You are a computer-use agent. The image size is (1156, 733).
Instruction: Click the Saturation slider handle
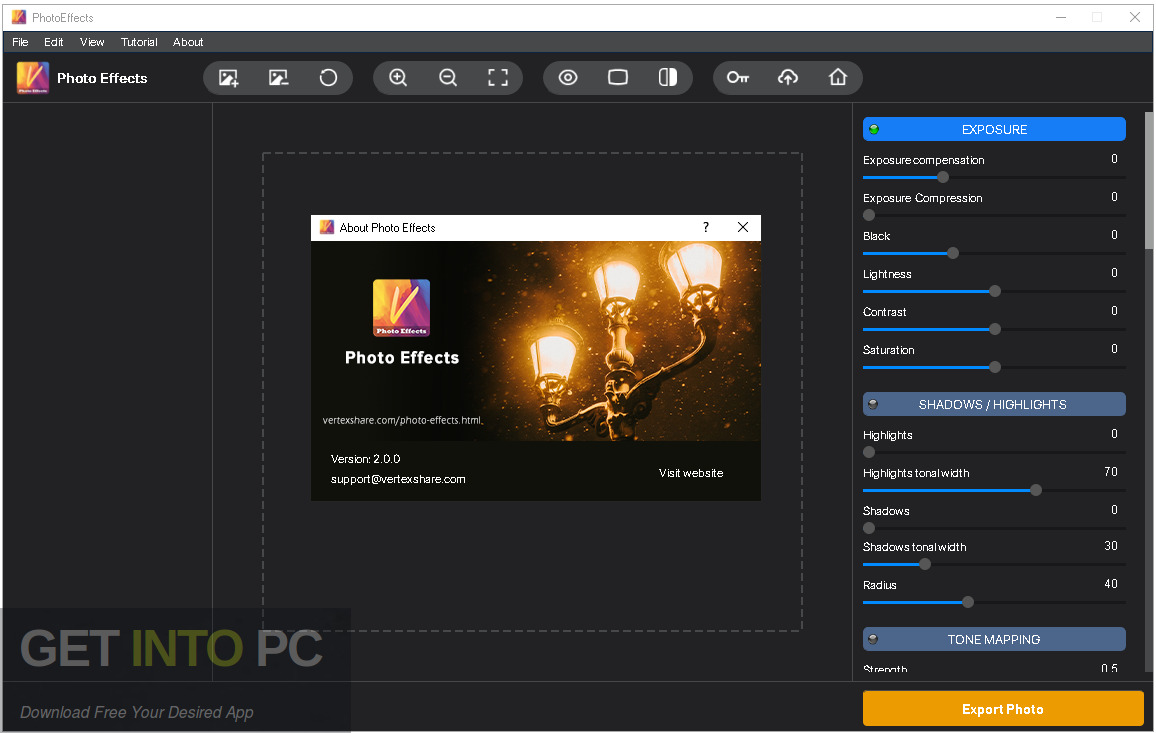tap(995, 367)
